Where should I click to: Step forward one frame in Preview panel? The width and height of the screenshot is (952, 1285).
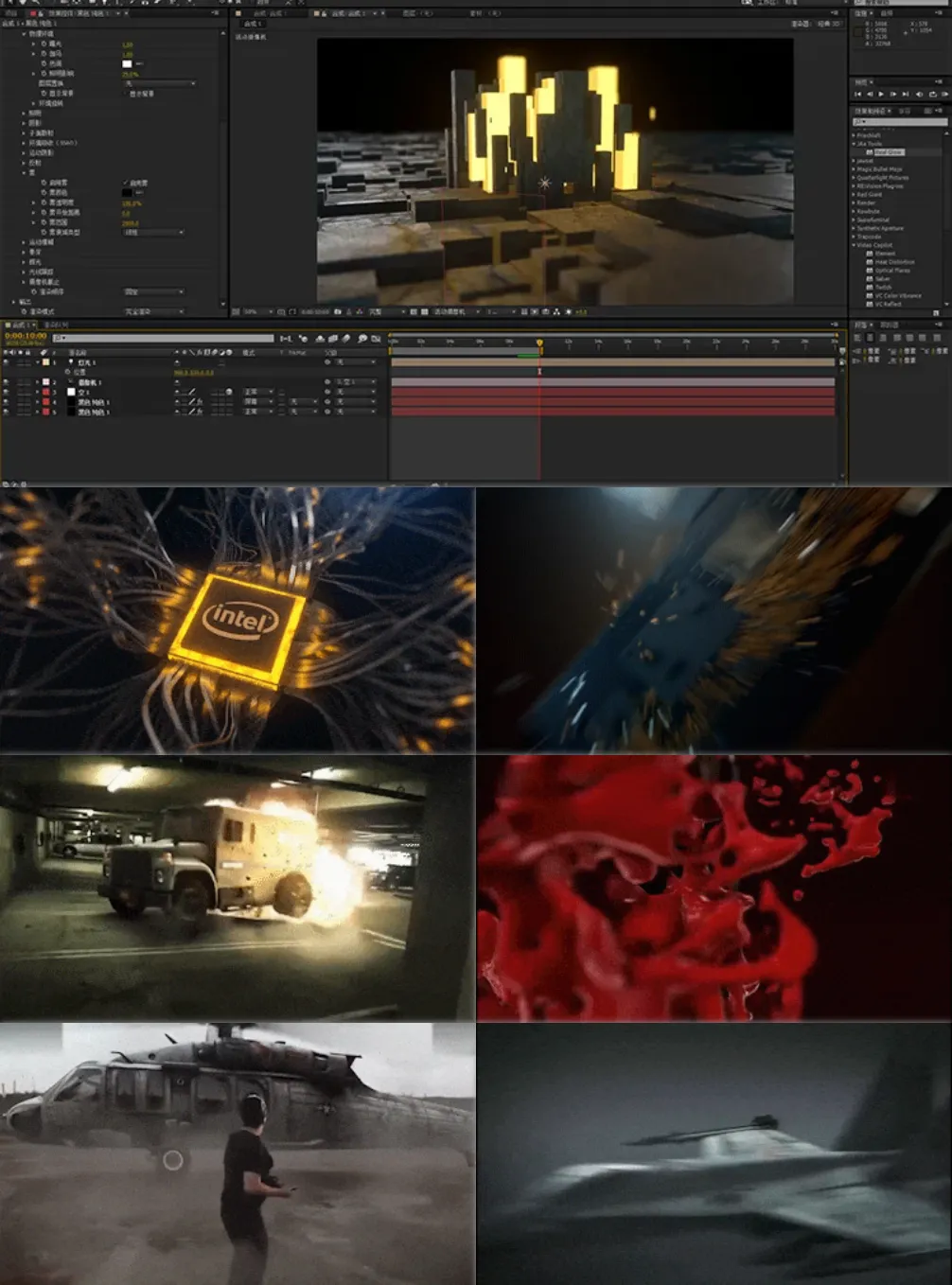[893, 94]
